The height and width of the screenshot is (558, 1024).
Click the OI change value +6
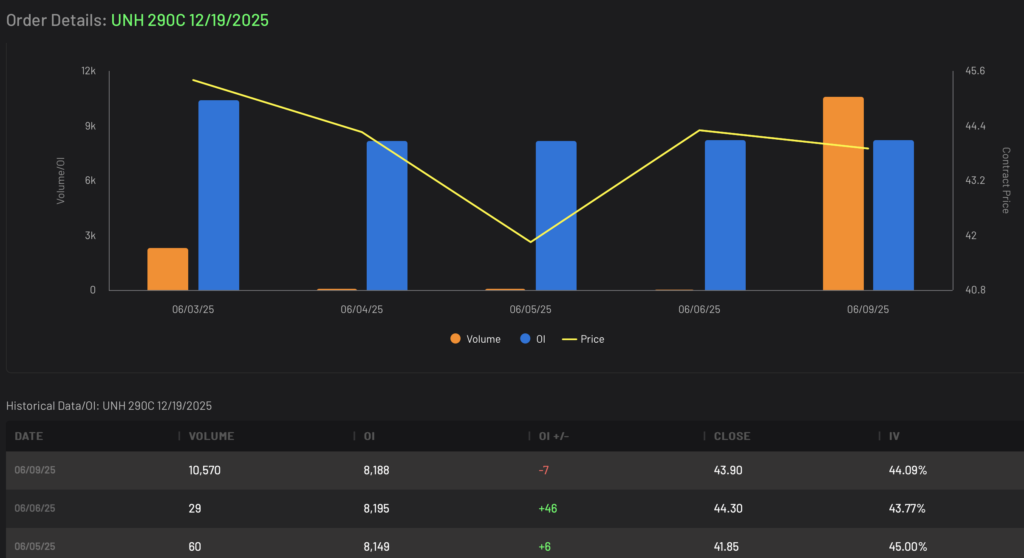point(545,547)
